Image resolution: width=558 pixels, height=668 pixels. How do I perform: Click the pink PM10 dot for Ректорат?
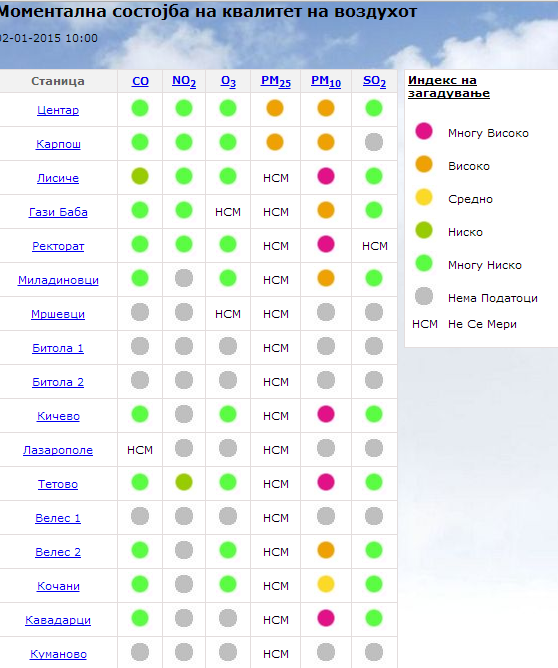tap(326, 245)
